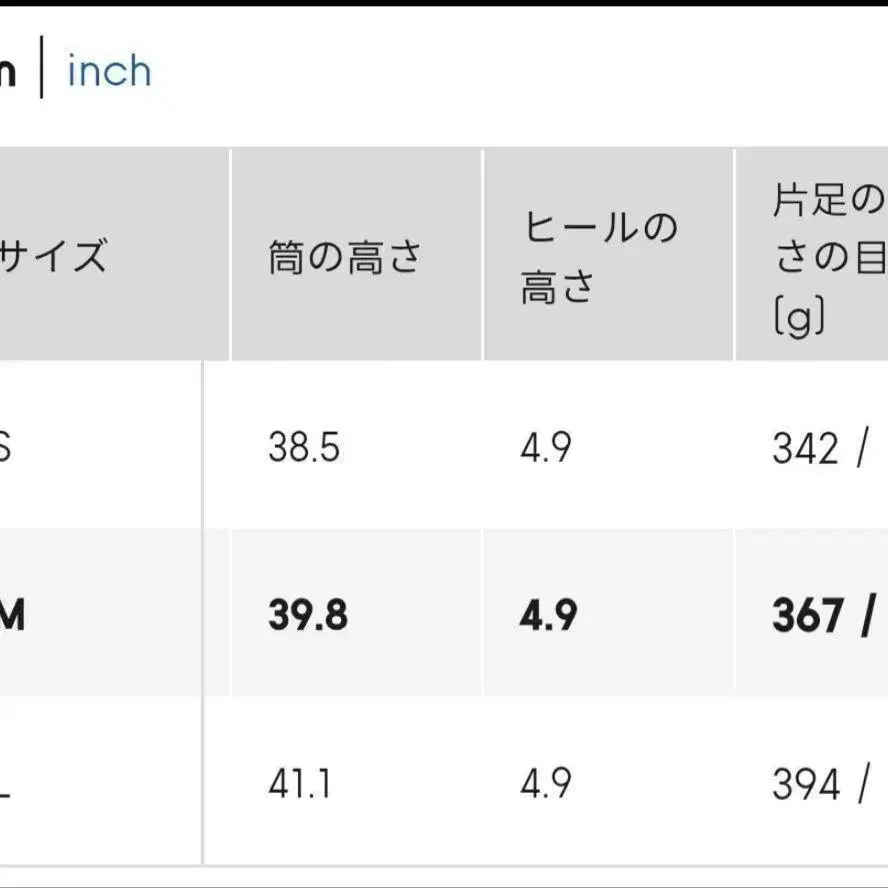The height and width of the screenshot is (888, 888).
Task: Click the bold shaft height value 39.8
Action: [307, 616]
